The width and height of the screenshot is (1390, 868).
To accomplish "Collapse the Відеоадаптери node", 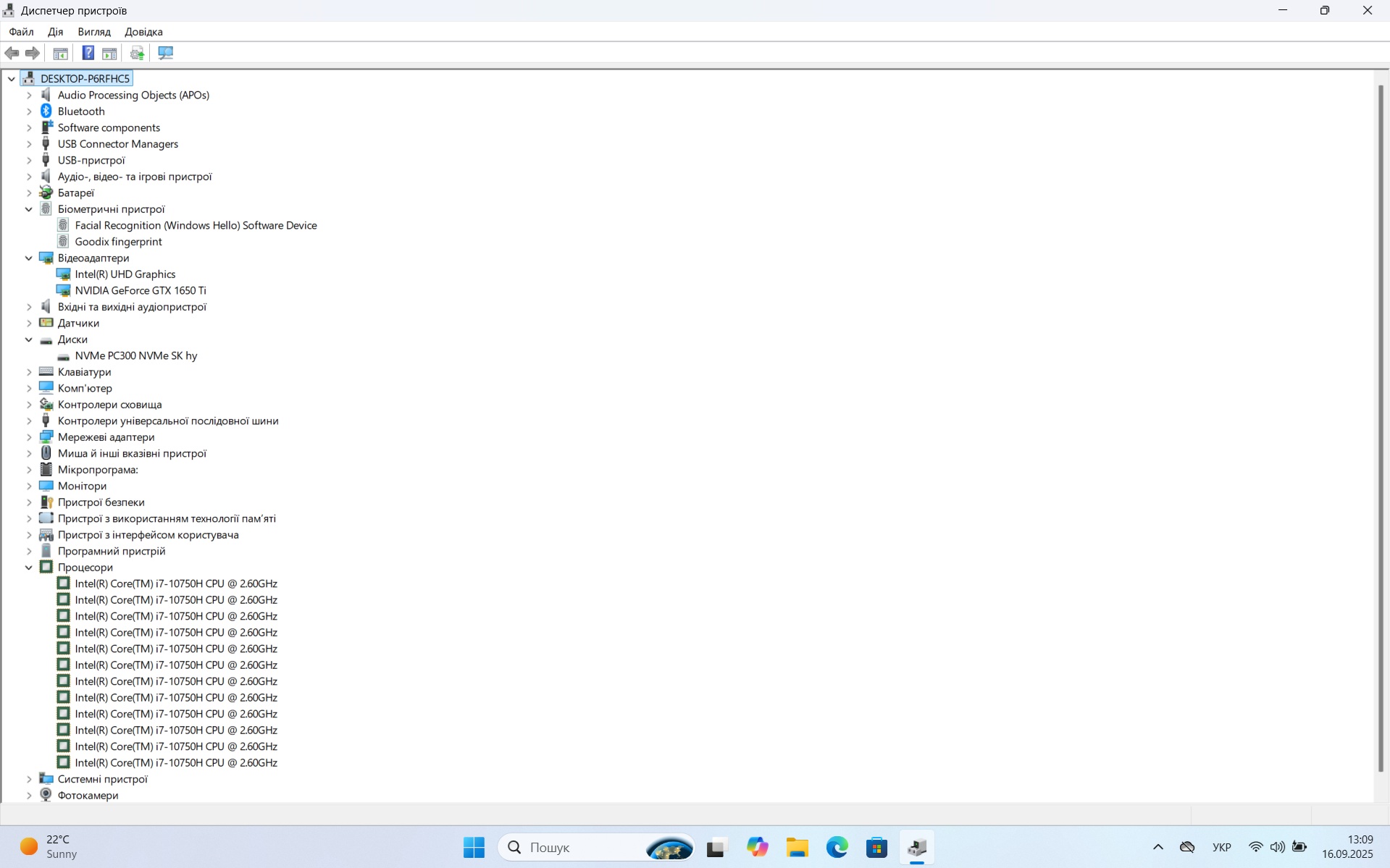I will (x=29, y=258).
